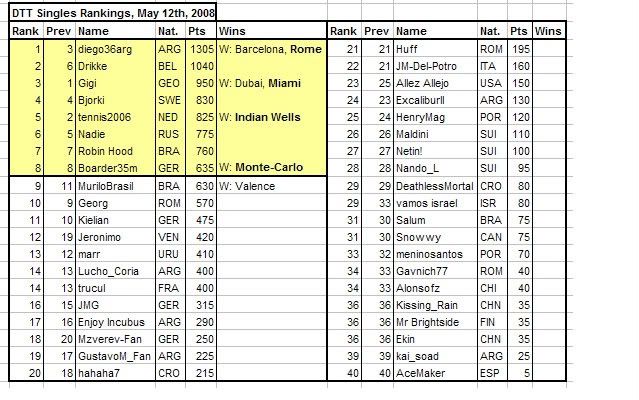Select the JM-Del-Potro name cell
The image size is (639, 400).
pos(436,66)
